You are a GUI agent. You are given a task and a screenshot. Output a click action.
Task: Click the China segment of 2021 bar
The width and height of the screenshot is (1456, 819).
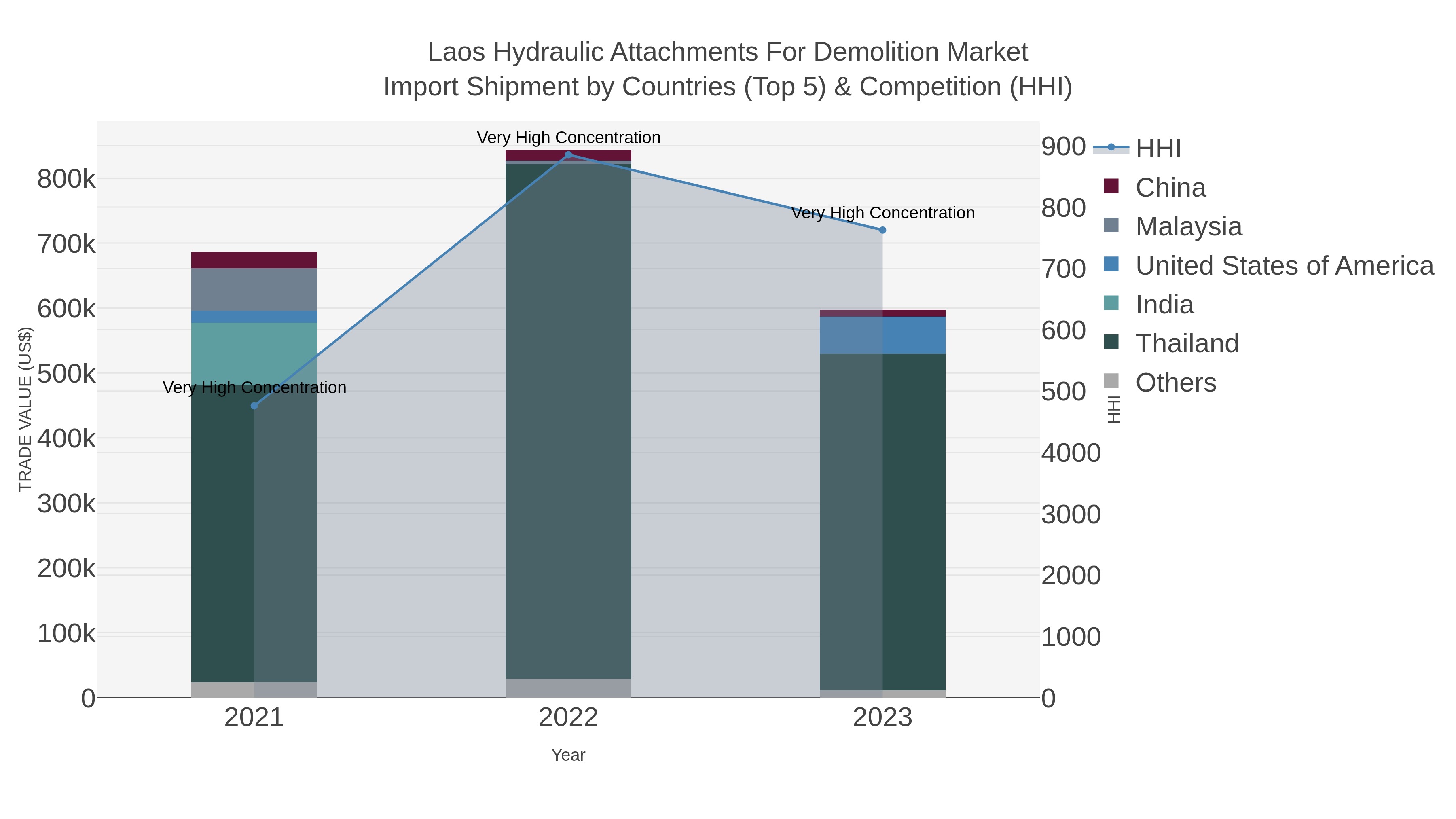click(x=254, y=260)
